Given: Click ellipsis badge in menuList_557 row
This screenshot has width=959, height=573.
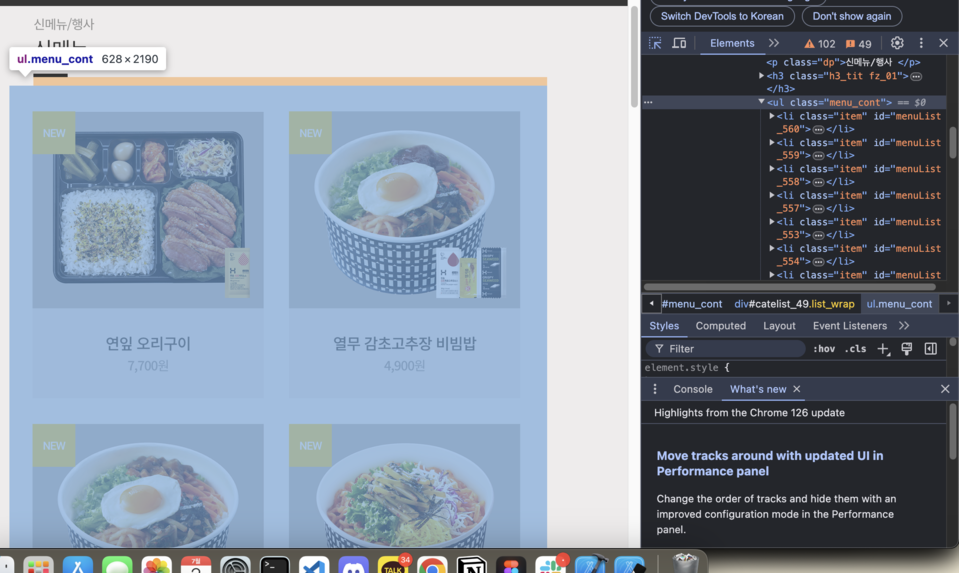Looking at the screenshot, I should [x=818, y=209].
